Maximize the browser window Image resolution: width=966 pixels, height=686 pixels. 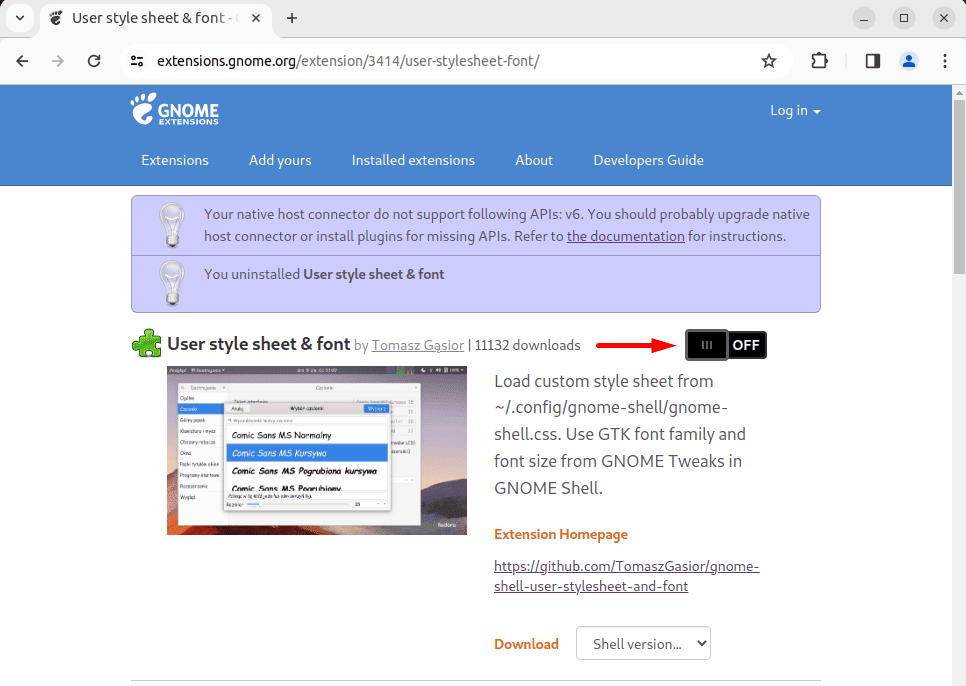click(x=904, y=18)
